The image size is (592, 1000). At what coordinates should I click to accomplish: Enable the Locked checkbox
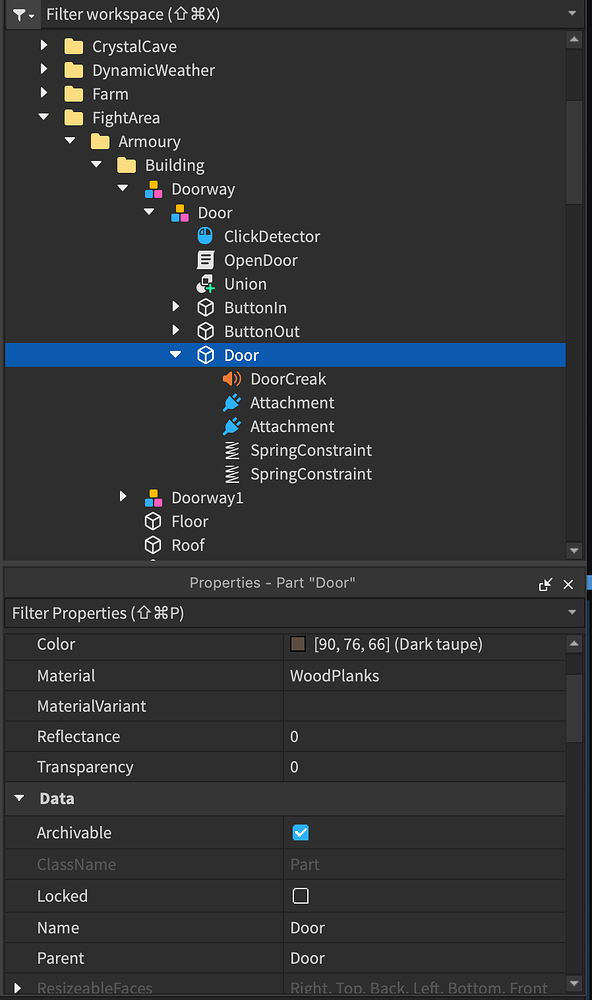(301, 895)
